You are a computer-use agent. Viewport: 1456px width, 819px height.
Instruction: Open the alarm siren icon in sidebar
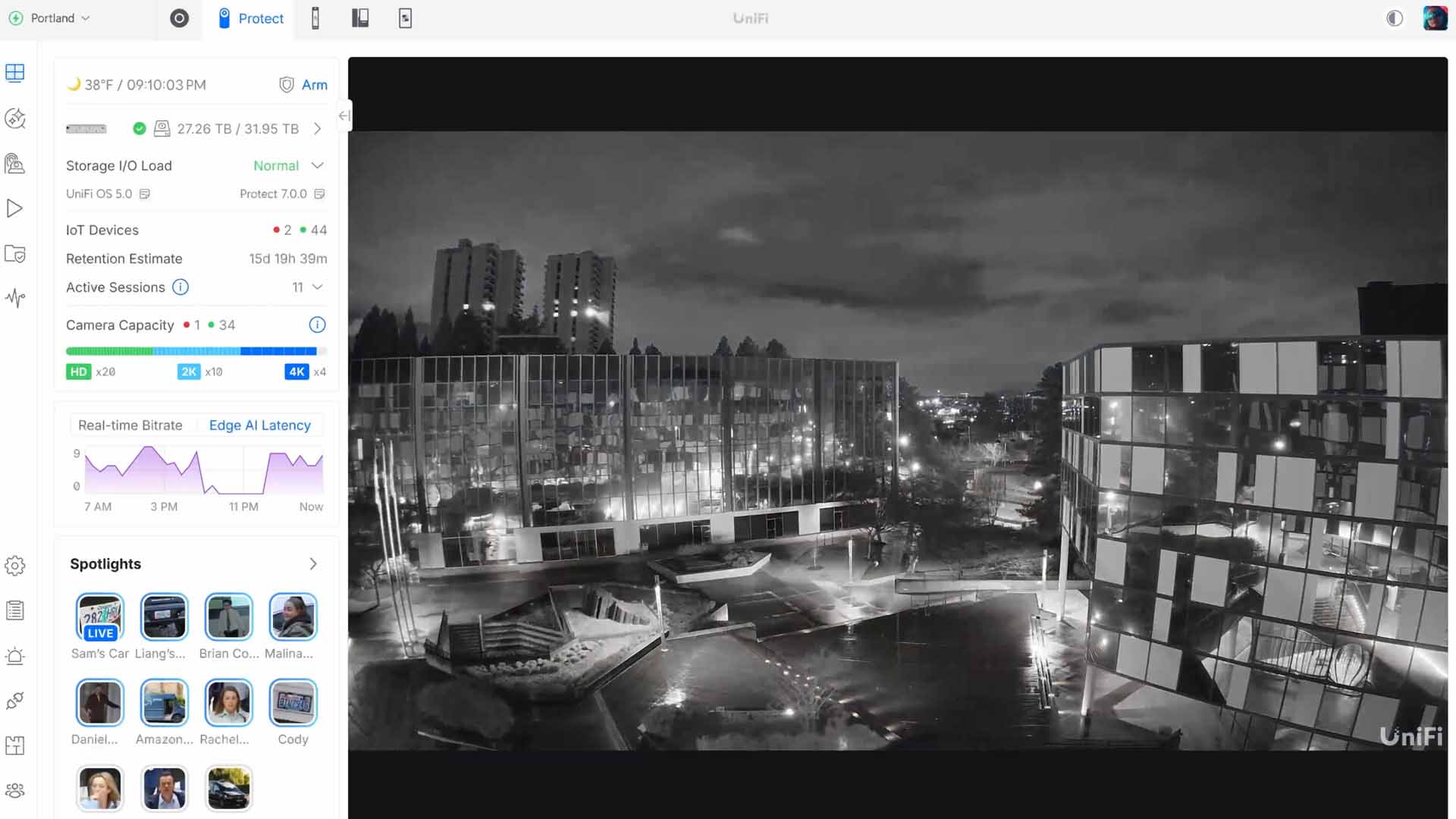(15, 656)
